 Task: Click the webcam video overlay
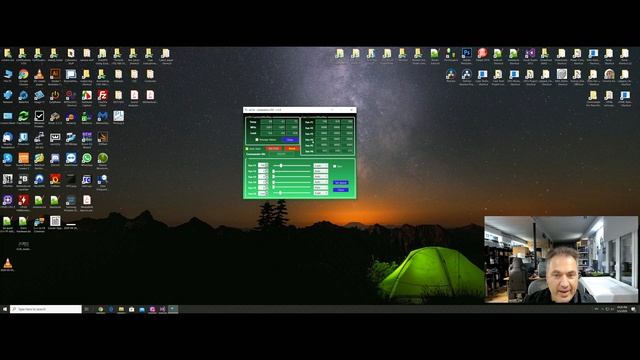click(x=561, y=260)
